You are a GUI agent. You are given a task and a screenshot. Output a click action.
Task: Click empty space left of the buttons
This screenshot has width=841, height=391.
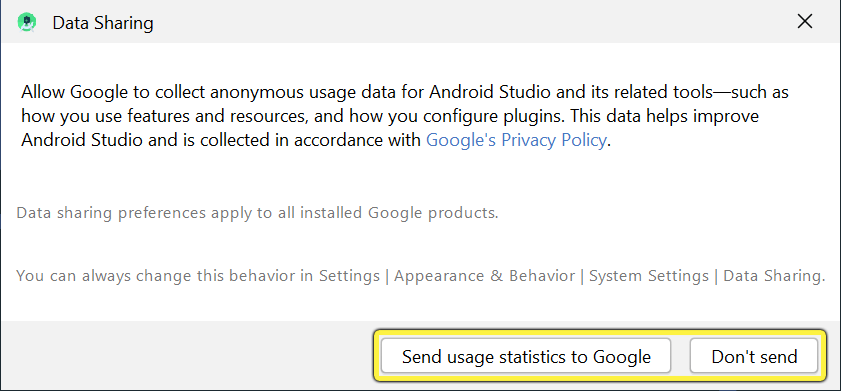[x=188, y=356]
